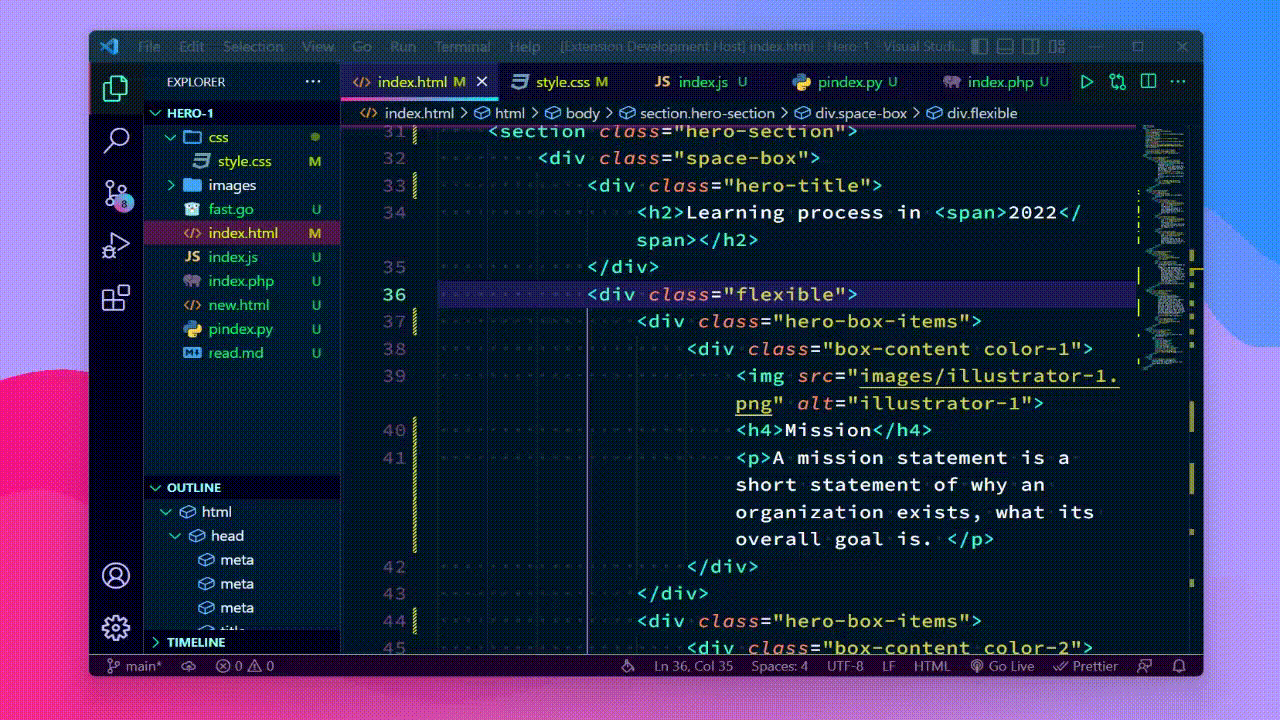Open the Run and Debug view
Screen dimensions: 1280x720
point(116,246)
